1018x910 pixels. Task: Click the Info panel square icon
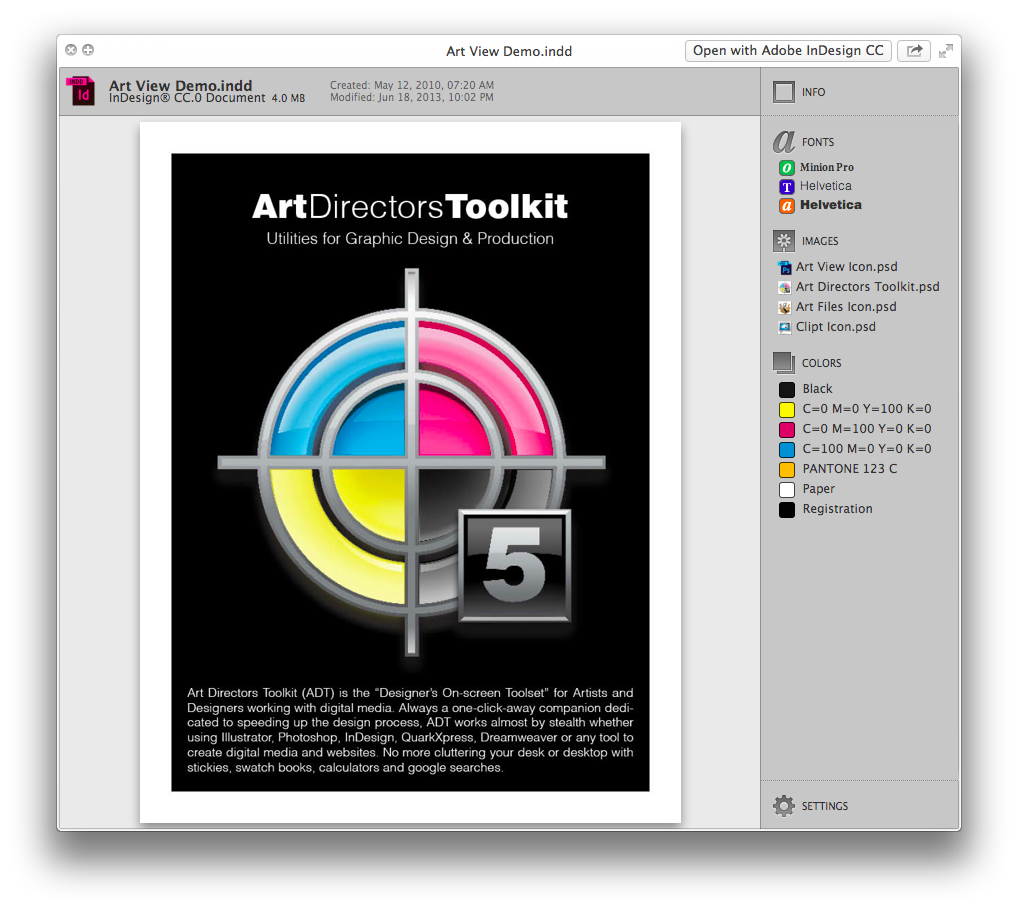[x=784, y=92]
